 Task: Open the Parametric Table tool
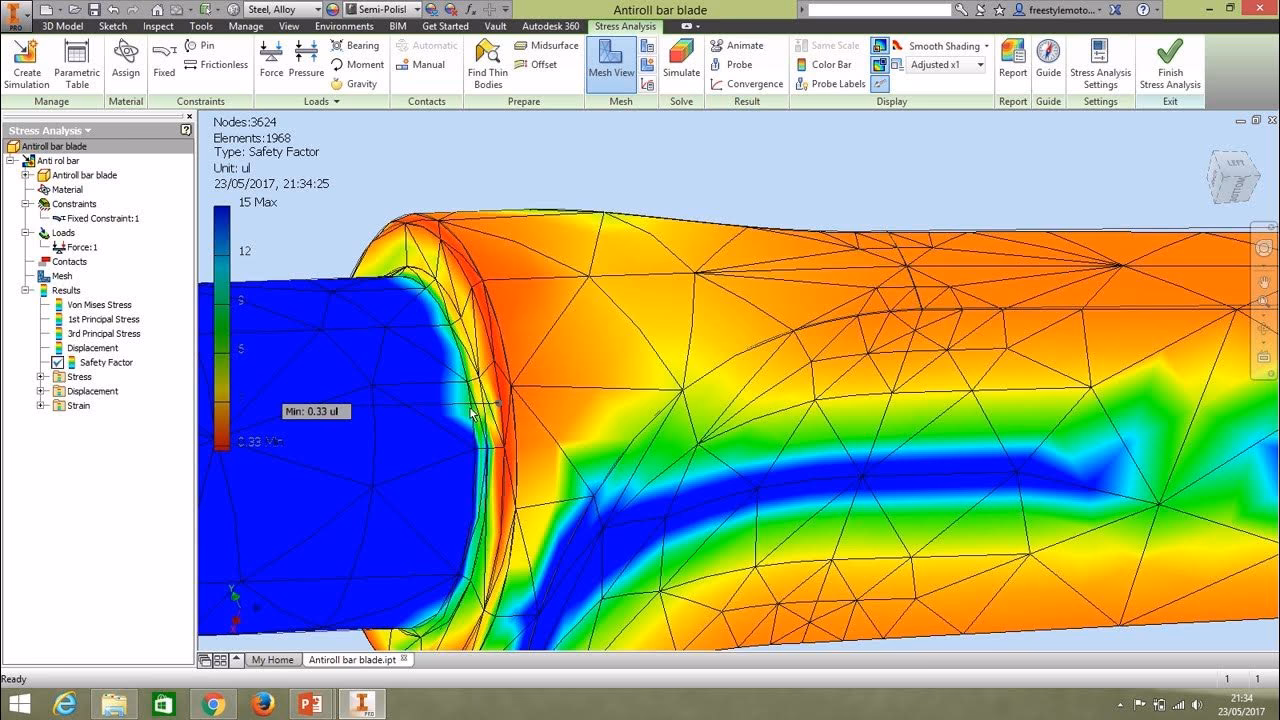tap(77, 65)
